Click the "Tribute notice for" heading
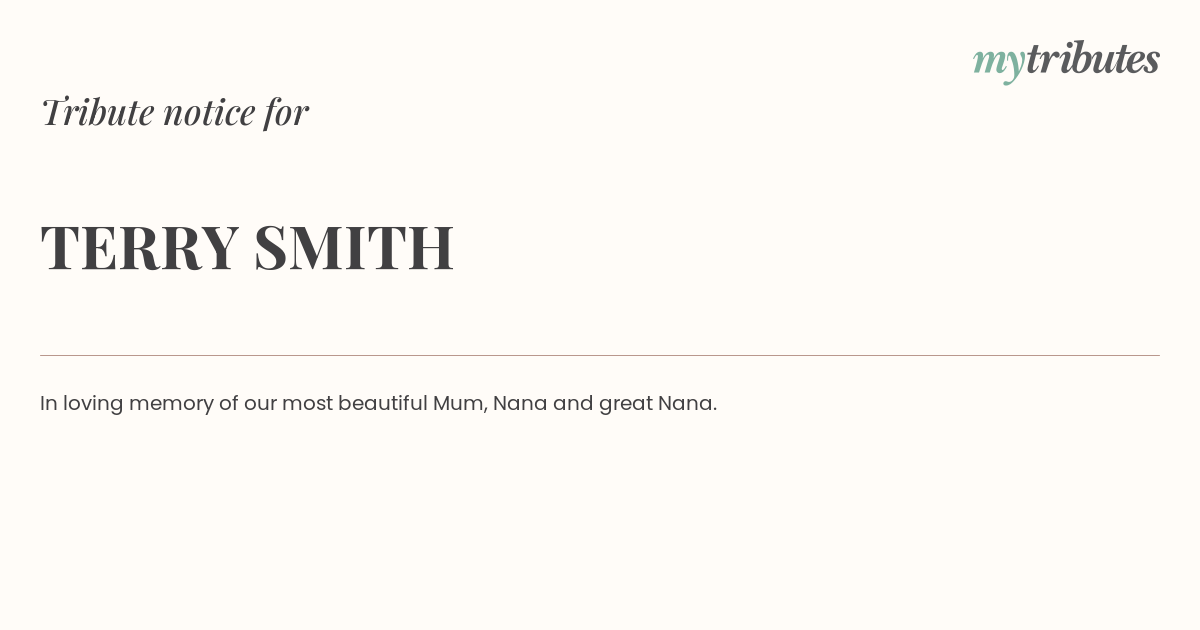This screenshot has height=630, width=1200. 174,112
